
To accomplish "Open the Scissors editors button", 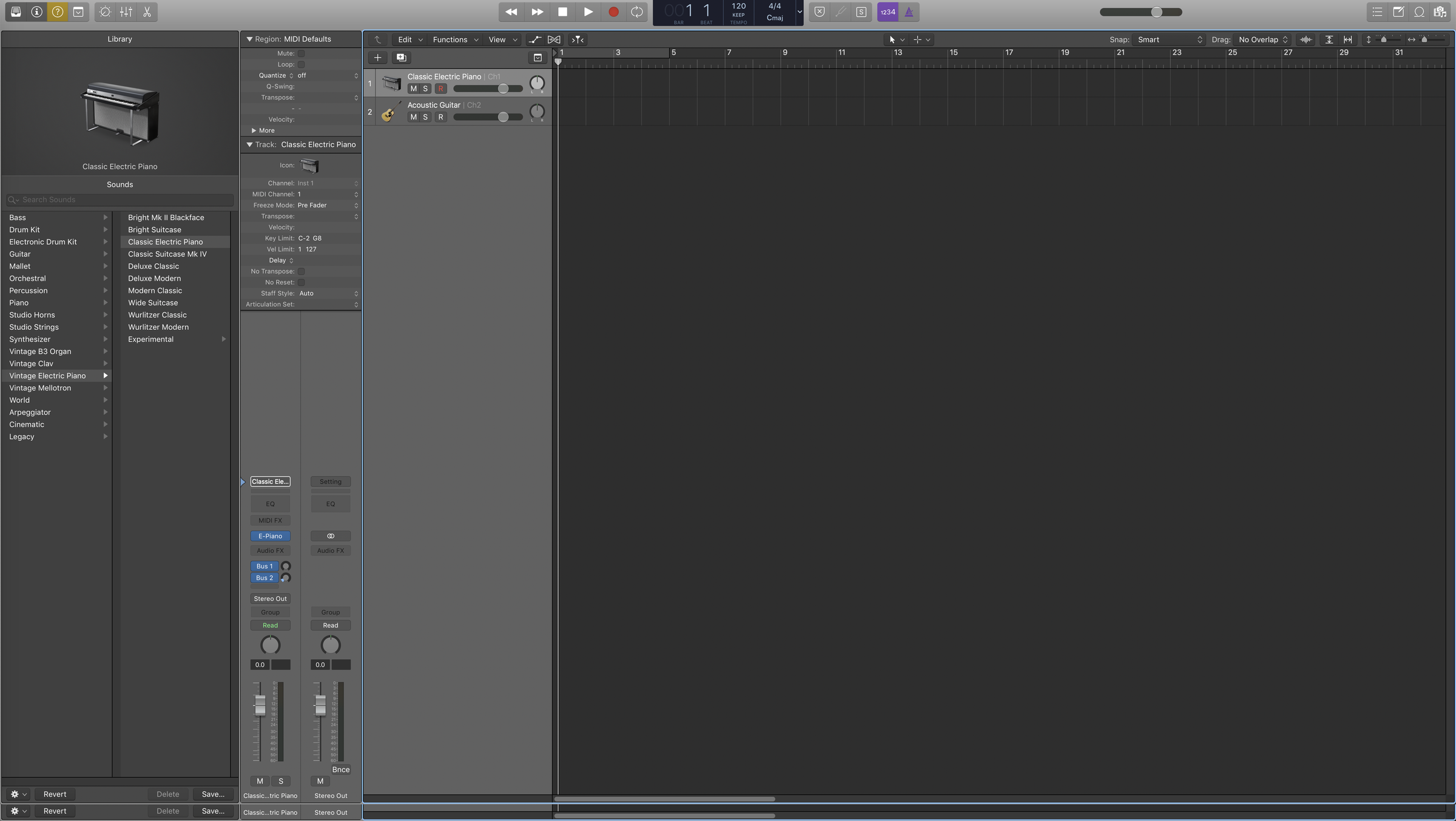I will pyautogui.click(x=147, y=12).
